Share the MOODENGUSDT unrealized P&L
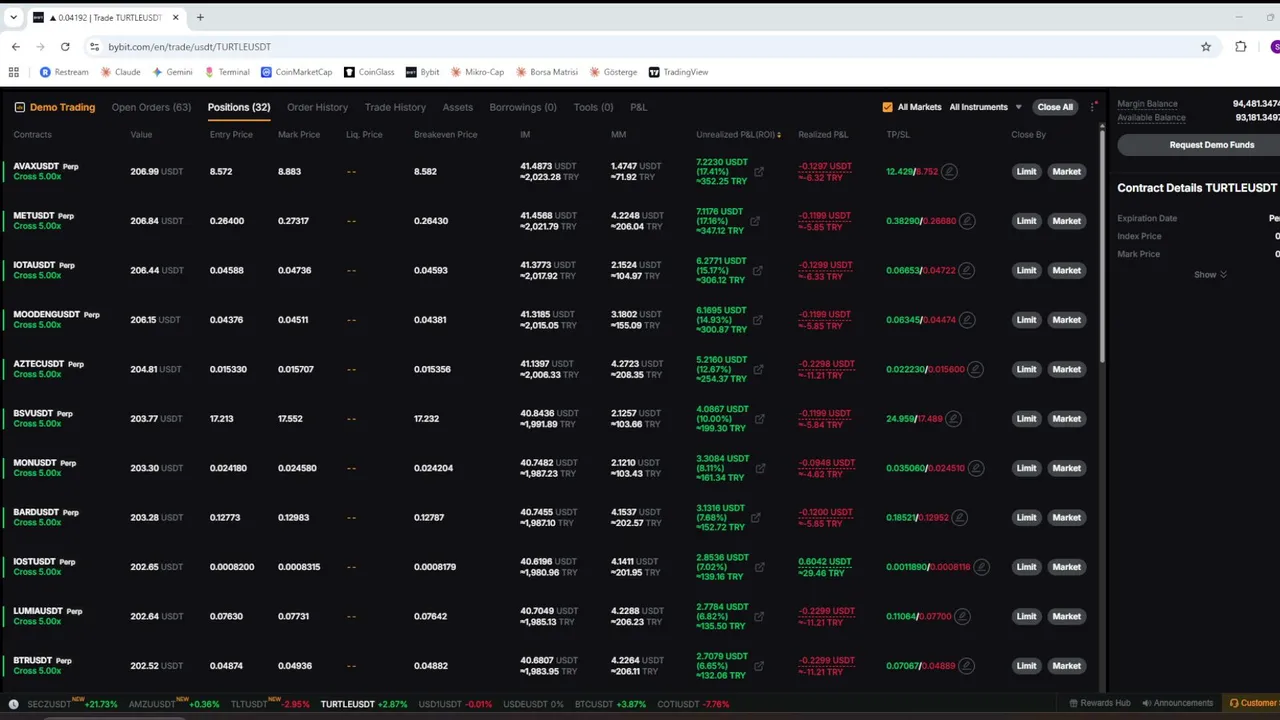 point(757,320)
